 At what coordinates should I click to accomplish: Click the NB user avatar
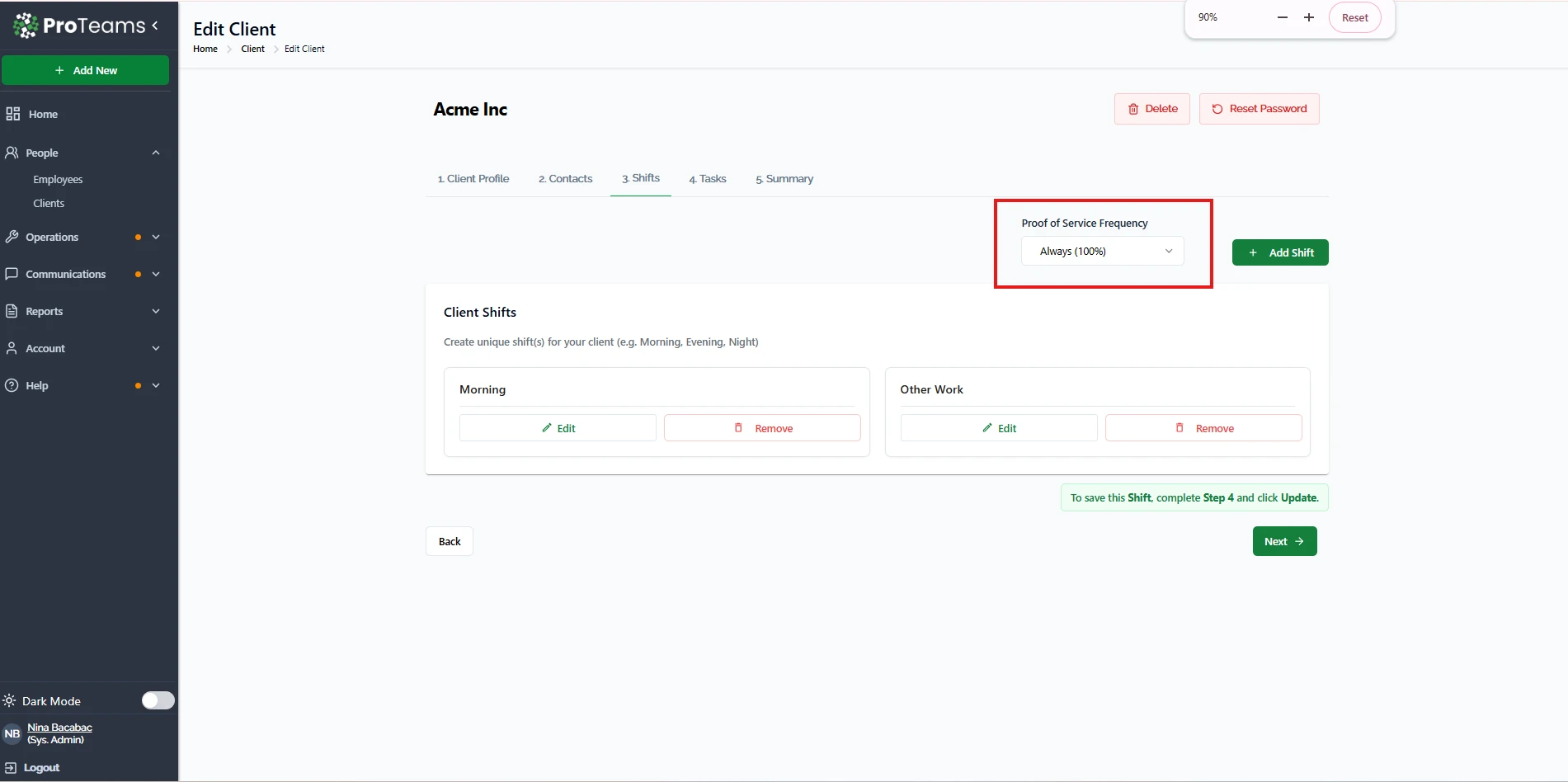(x=12, y=733)
